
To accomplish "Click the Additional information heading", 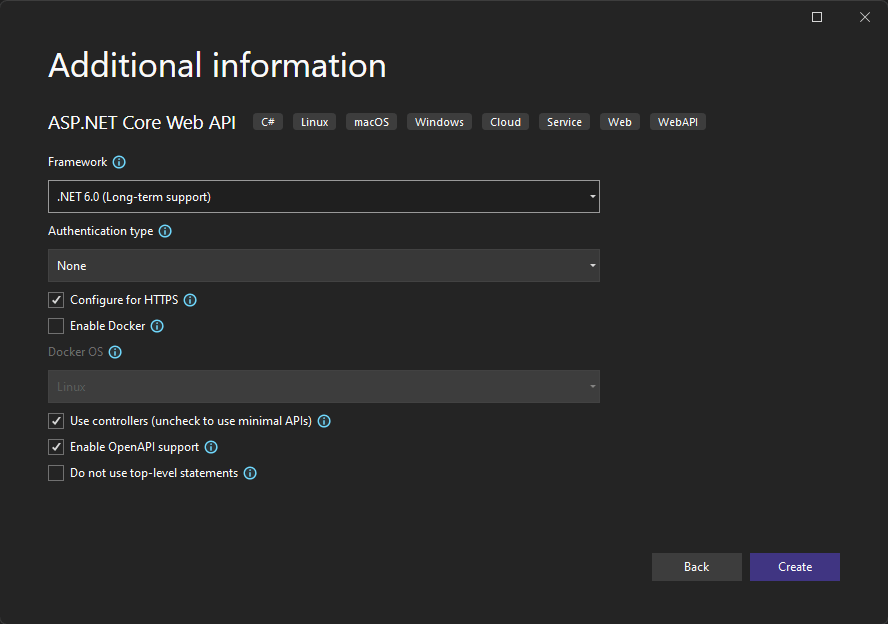I will click(x=217, y=65).
